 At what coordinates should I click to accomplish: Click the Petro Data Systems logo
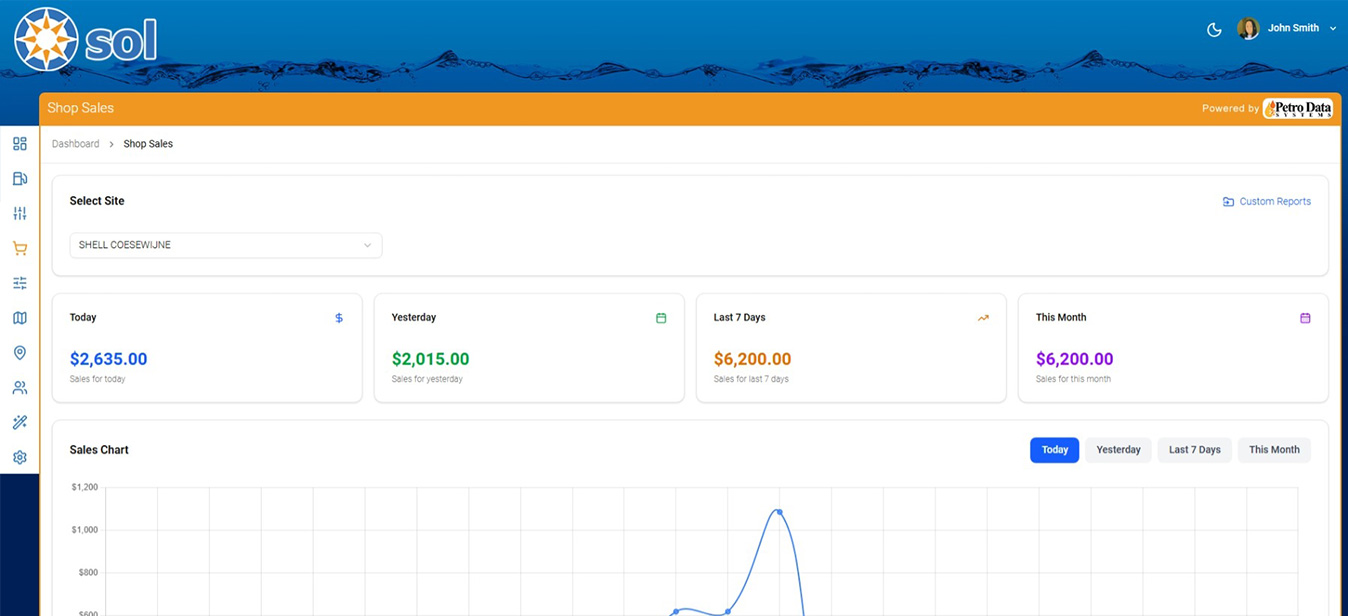point(1298,109)
